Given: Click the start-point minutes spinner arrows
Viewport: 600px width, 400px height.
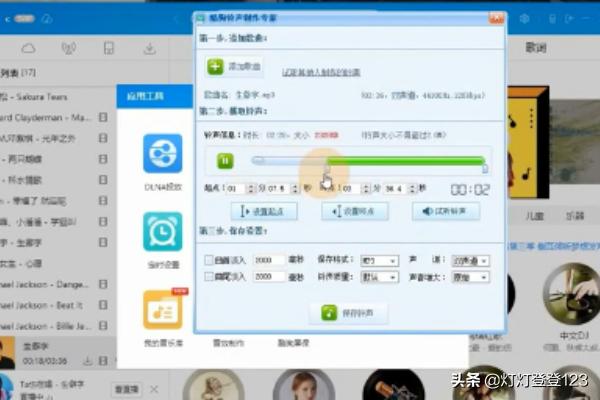Looking at the screenshot, I should point(251,189).
